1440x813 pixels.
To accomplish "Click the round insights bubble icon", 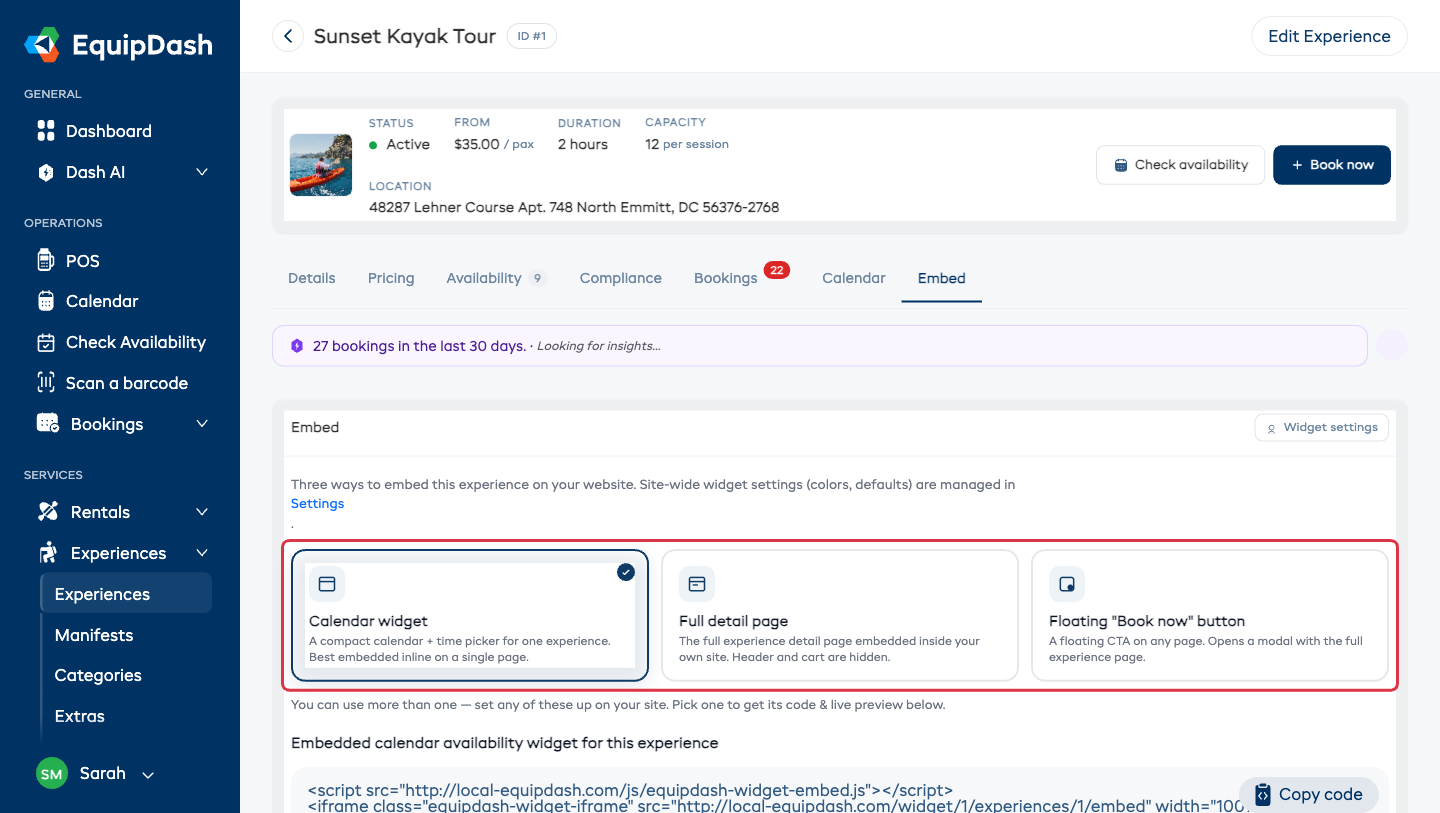I will click(1392, 345).
